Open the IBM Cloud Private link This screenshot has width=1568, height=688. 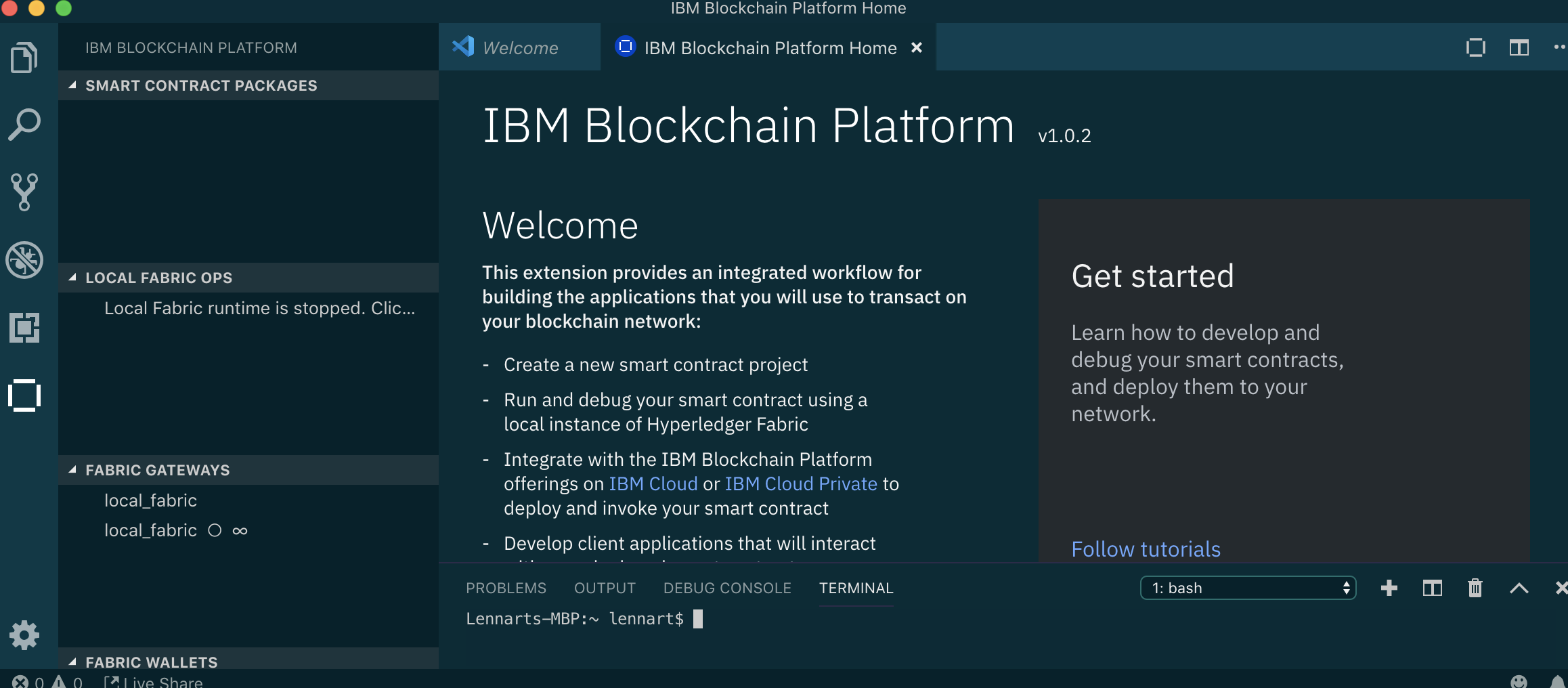tap(801, 483)
